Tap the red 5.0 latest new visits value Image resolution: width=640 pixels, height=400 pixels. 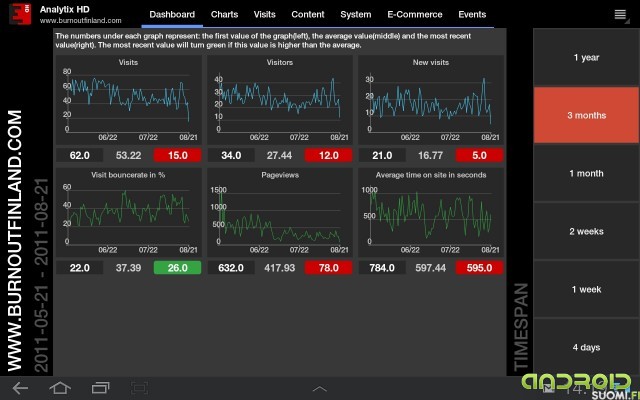pyautogui.click(x=479, y=155)
